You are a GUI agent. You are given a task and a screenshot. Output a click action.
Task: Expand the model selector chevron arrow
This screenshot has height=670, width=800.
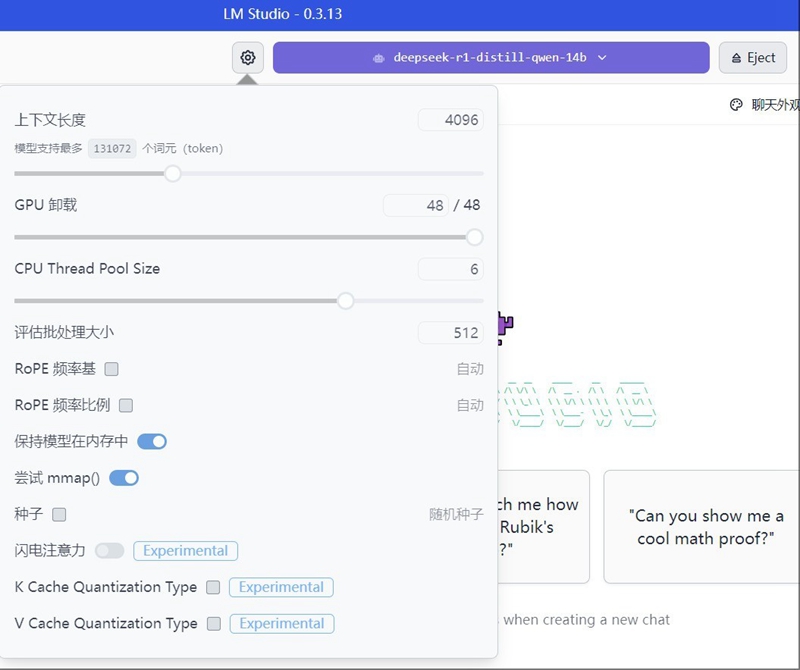[602, 58]
